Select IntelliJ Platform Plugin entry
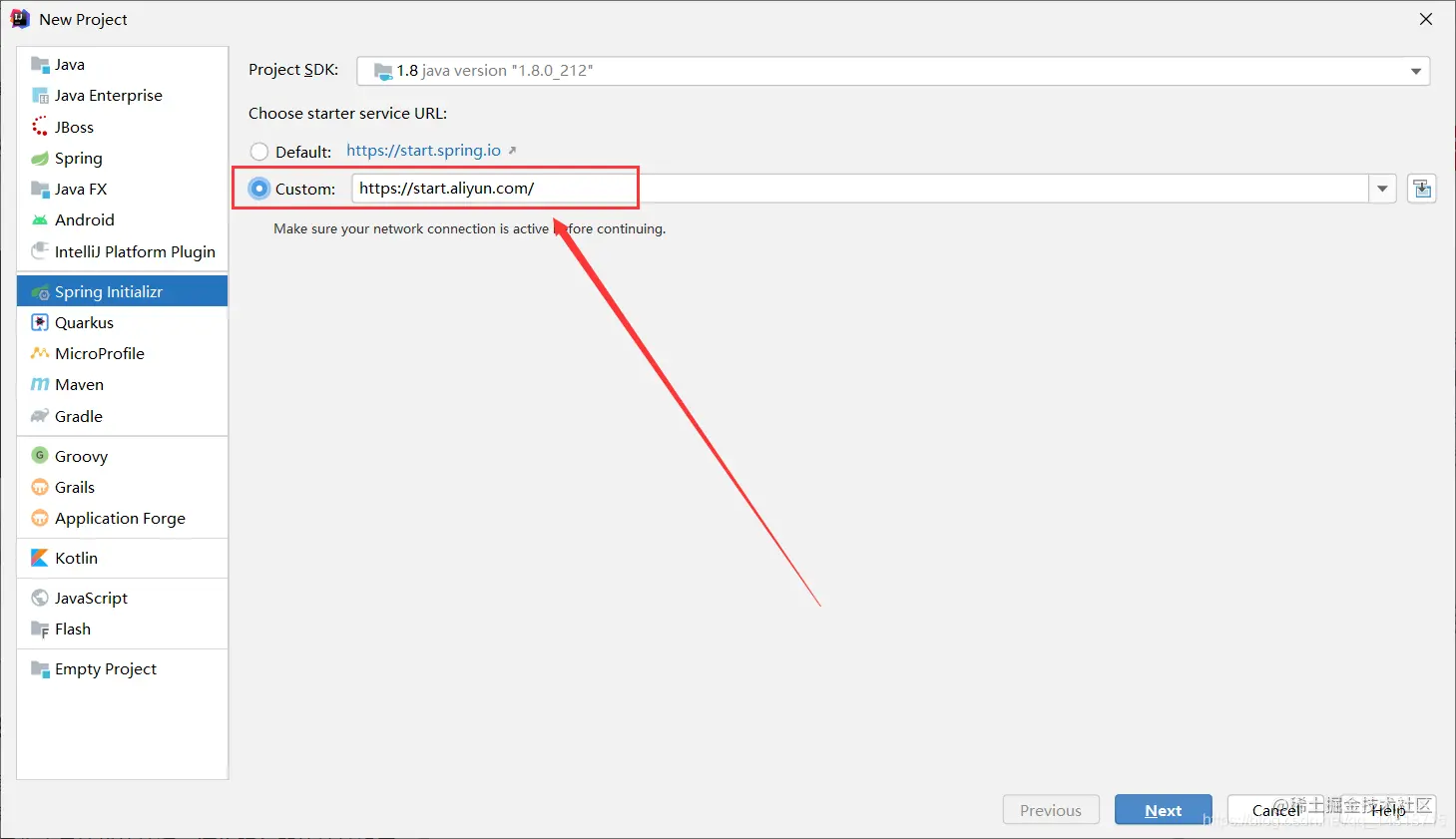This screenshot has width=1456, height=839. (x=122, y=251)
